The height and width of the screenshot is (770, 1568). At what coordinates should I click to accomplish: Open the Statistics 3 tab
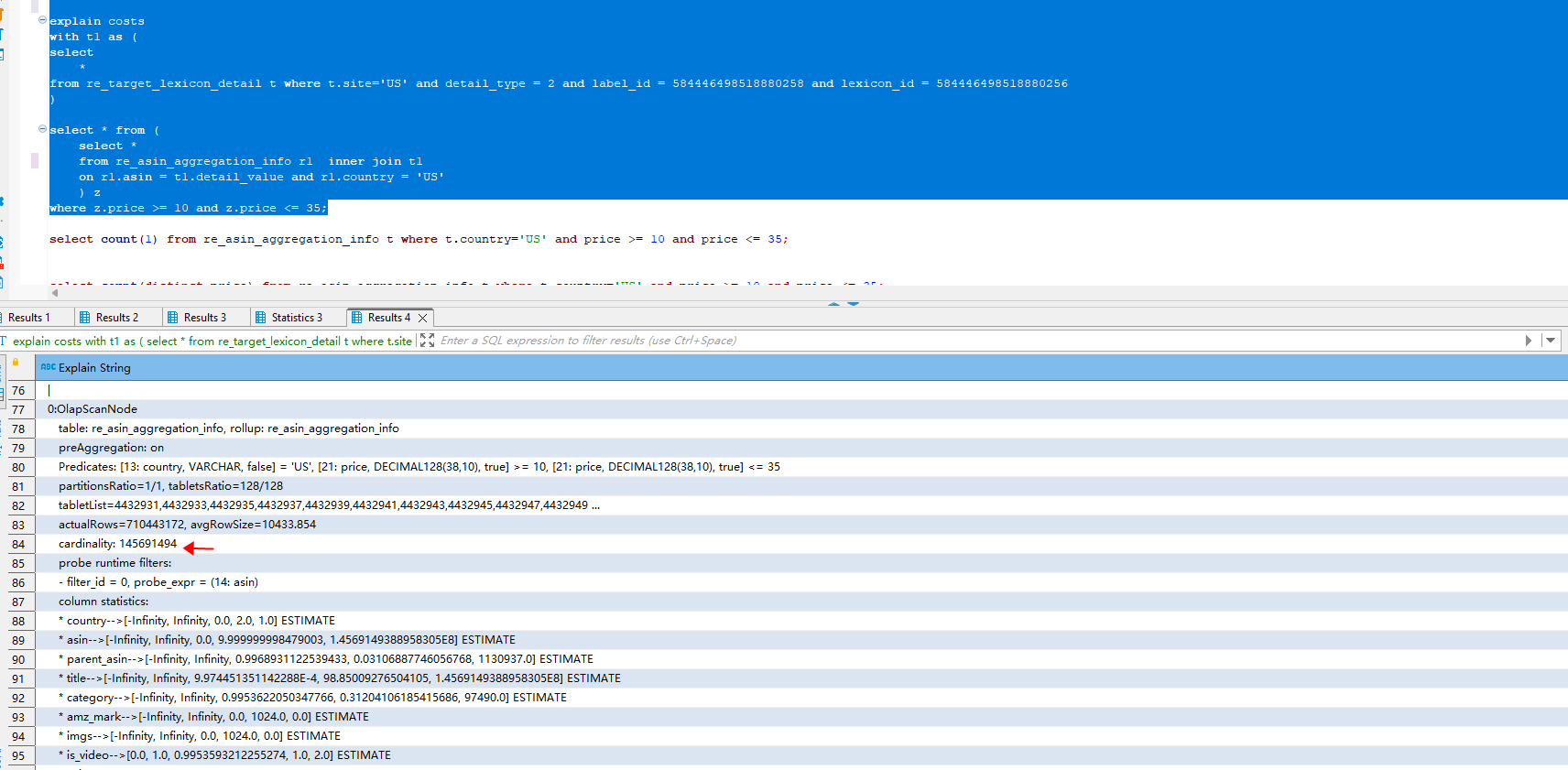297,318
